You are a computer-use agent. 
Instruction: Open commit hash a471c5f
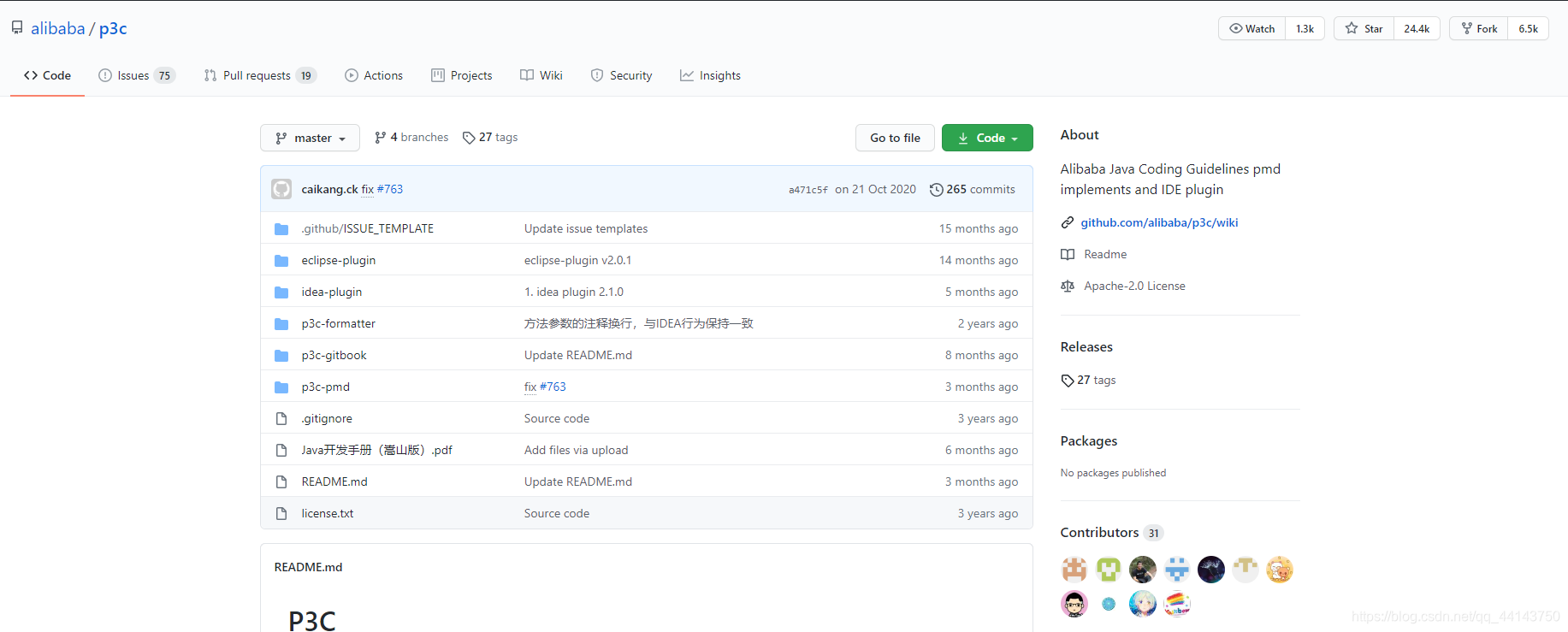point(808,190)
